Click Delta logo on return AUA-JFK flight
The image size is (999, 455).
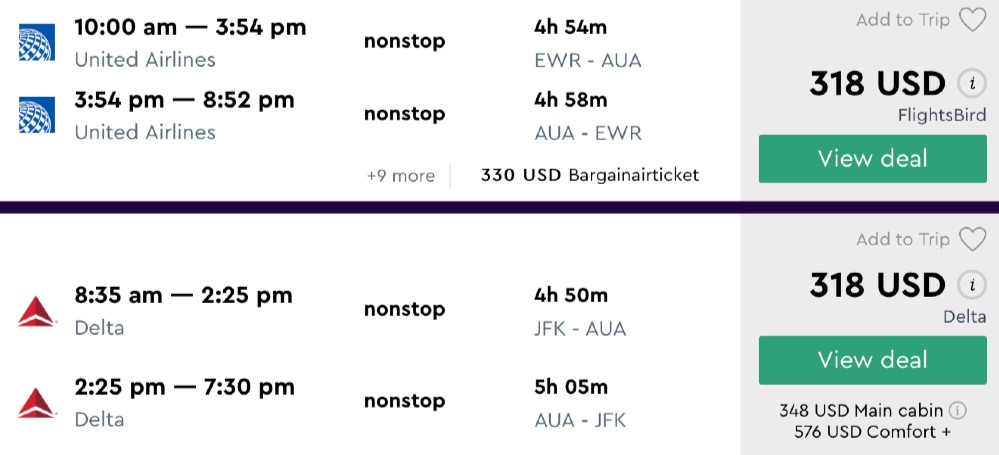[x=36, y=402]
